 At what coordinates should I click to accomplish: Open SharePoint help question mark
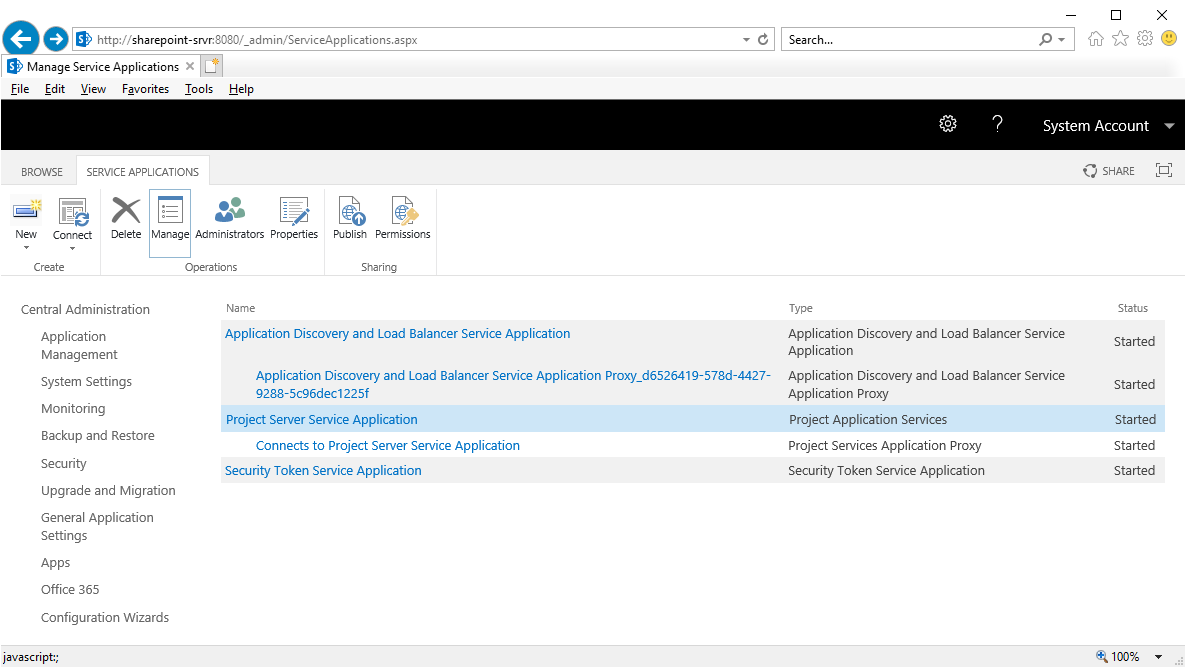point(997,124)
